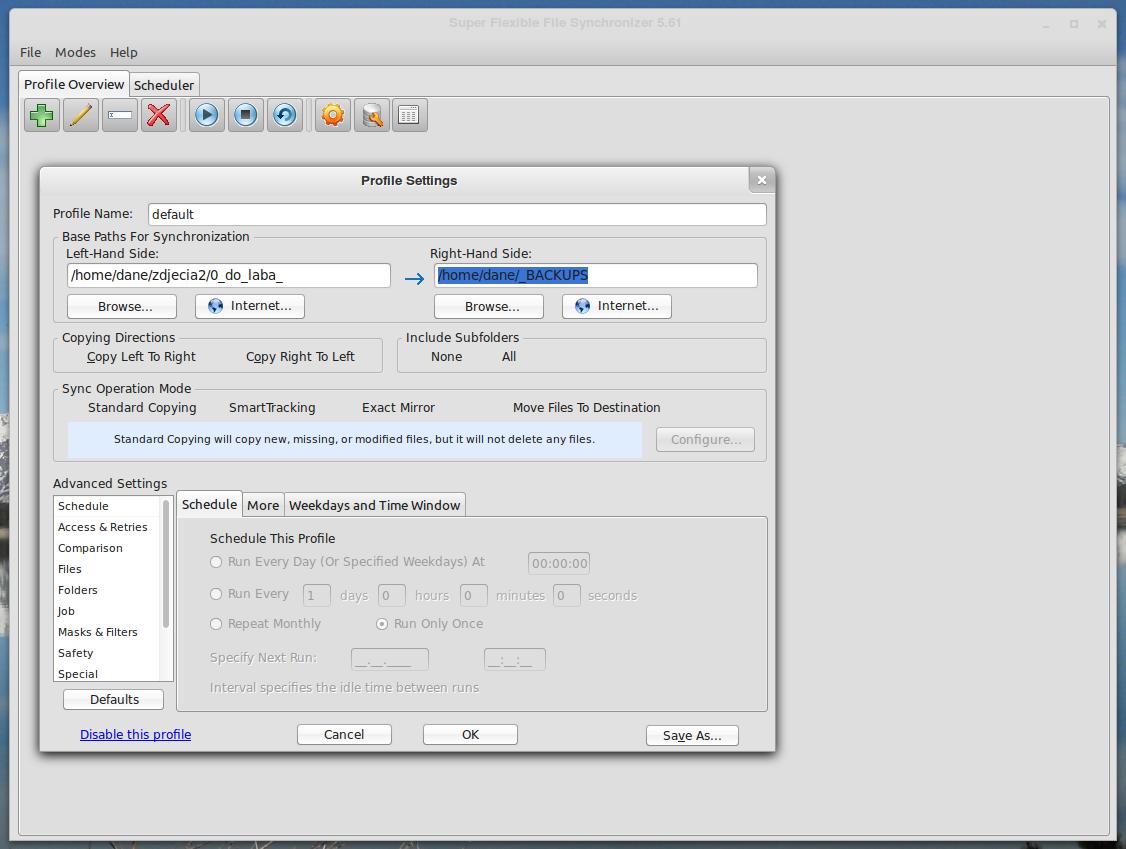Select Files in Advanced Settings list
This screenshot has height=849, width=1126.
[x=107, y=569]
